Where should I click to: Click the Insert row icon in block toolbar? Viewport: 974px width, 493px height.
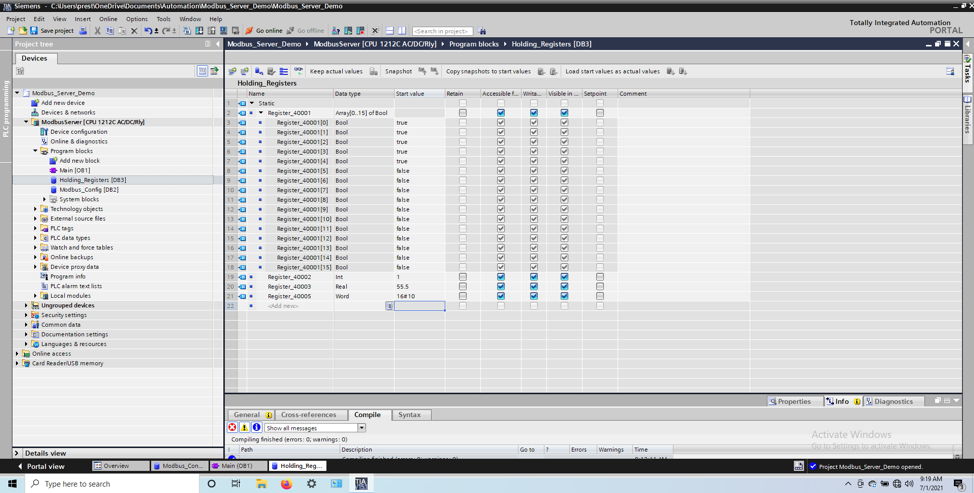tap(232, 71)
